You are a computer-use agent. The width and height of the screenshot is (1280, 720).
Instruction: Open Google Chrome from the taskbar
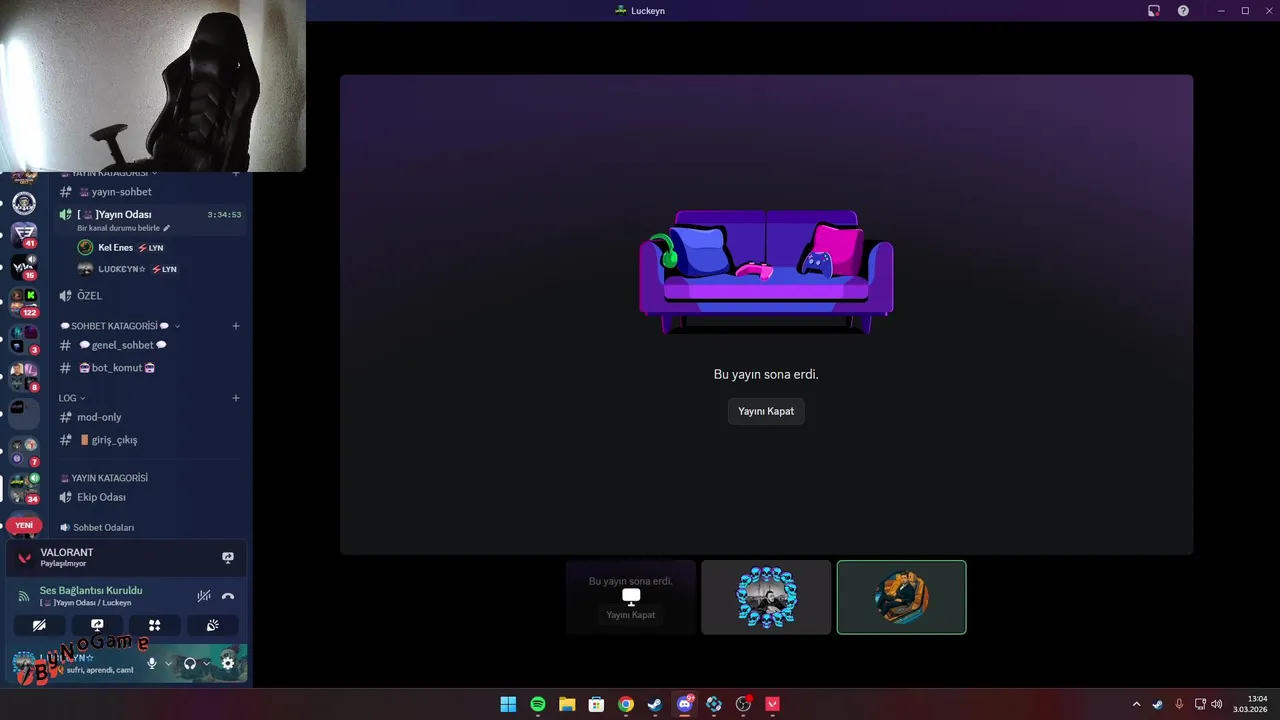tap(626, 704)
